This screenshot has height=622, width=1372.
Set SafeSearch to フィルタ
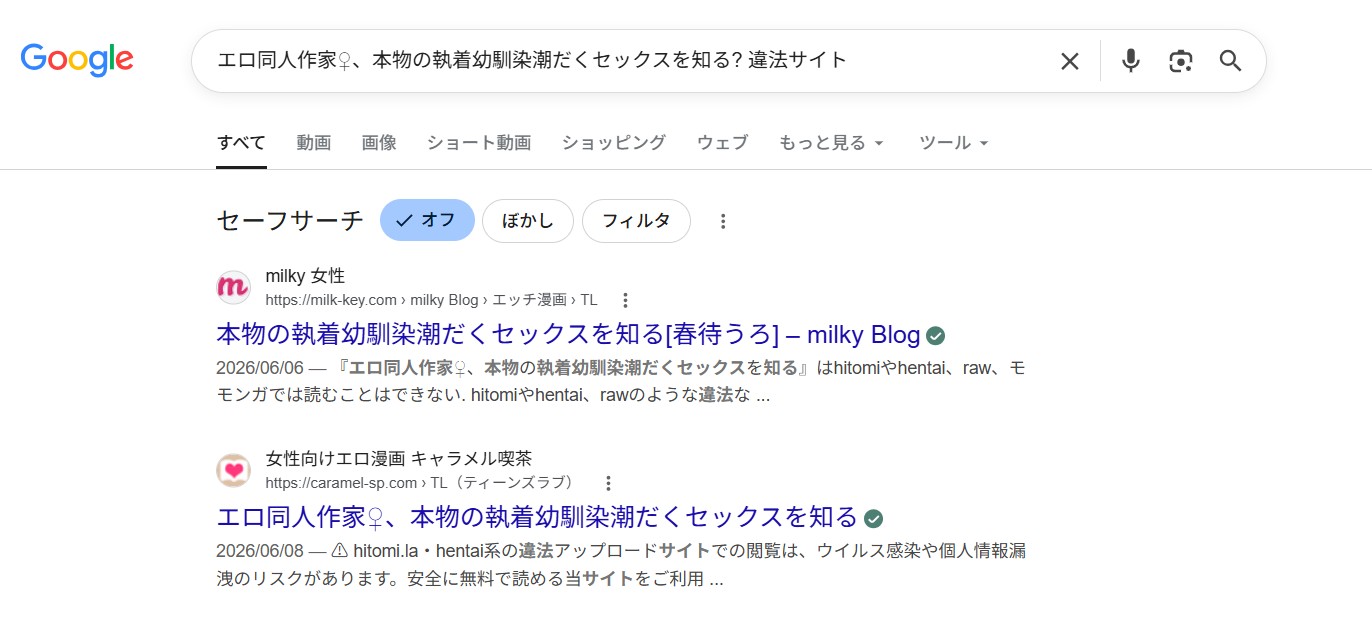[636, 220]
